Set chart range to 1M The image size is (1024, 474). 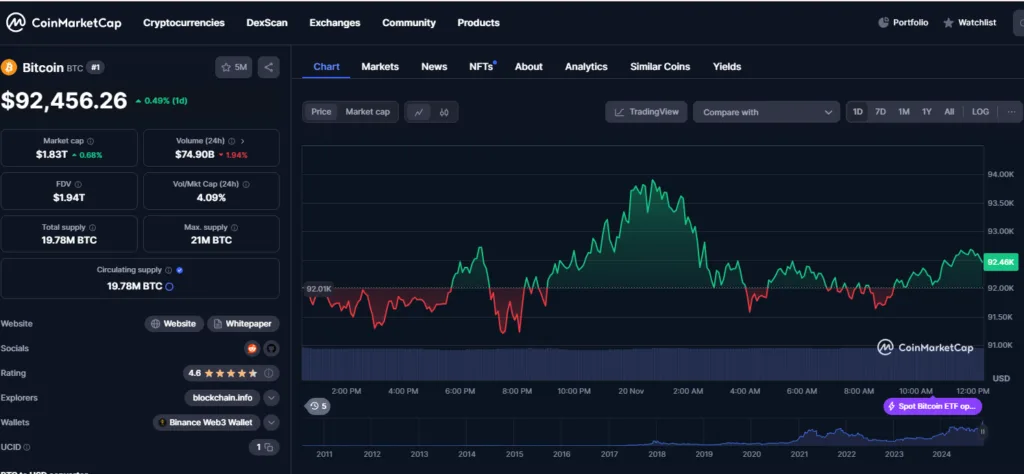[x=904, y=112]
